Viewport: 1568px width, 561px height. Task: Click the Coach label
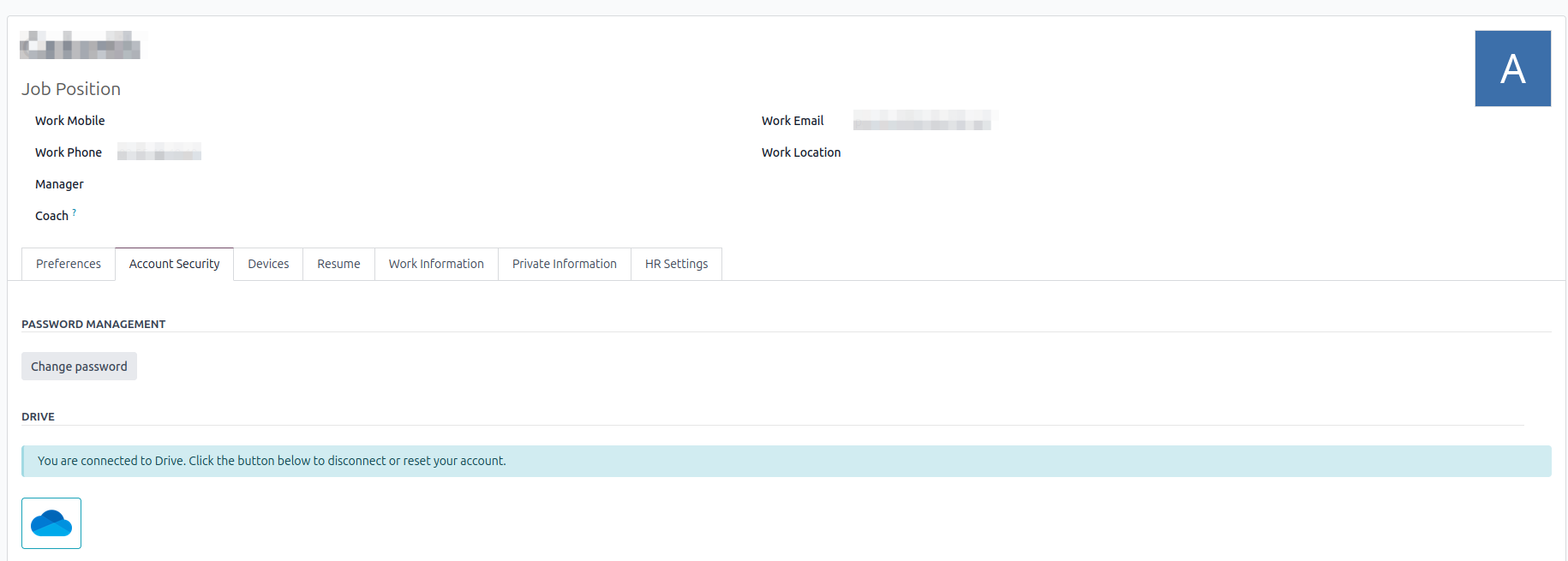click(x=51, y=216)
